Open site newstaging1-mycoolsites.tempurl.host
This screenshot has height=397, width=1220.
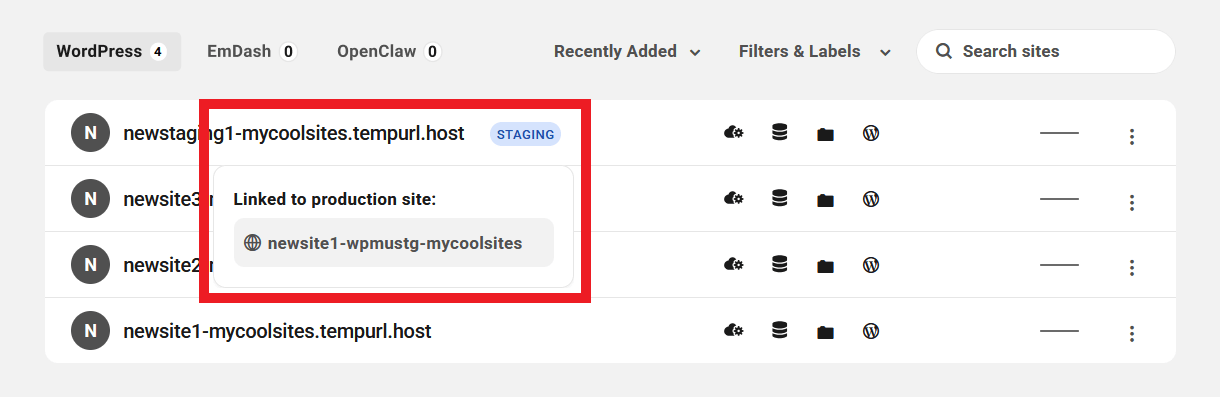click(x=294, y=133)
